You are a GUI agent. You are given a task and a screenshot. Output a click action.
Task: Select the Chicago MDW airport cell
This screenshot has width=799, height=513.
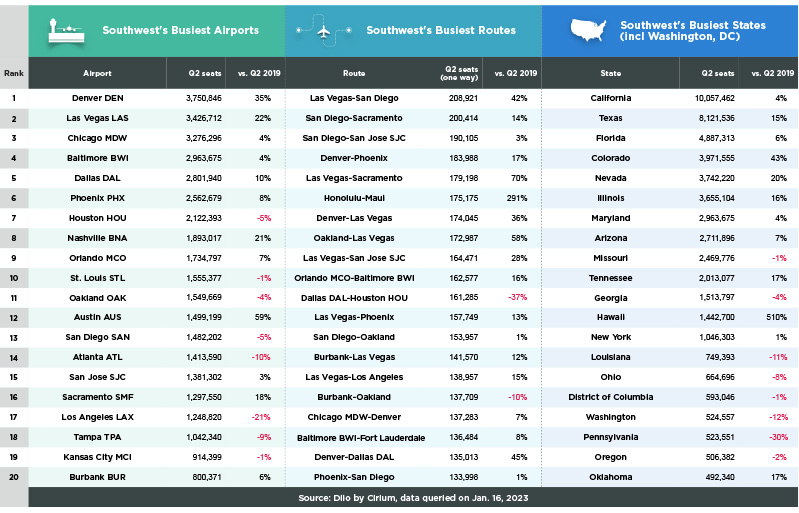click(x=97, y=138)
